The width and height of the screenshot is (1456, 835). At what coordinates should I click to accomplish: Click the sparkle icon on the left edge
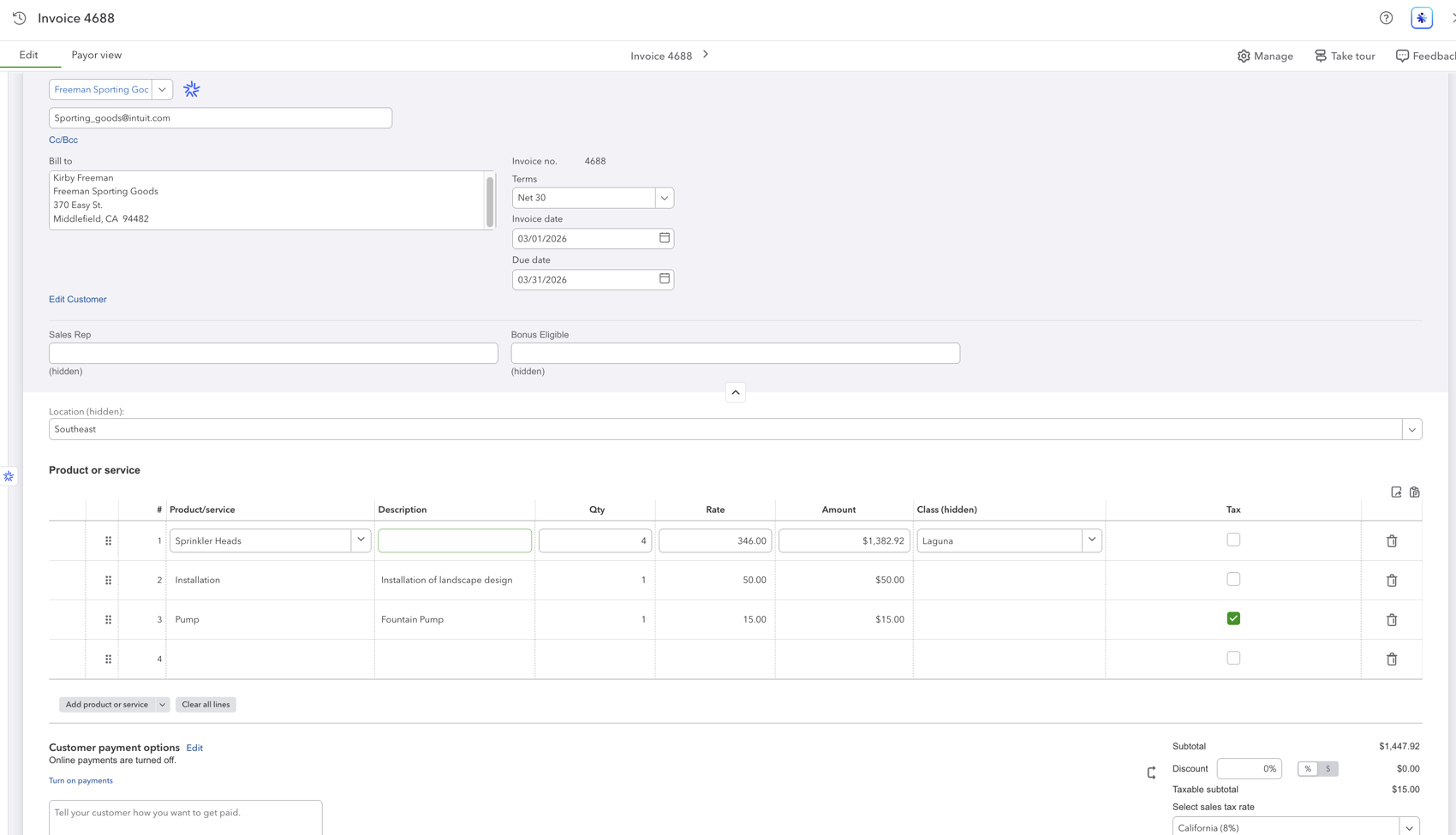point(9,476)
